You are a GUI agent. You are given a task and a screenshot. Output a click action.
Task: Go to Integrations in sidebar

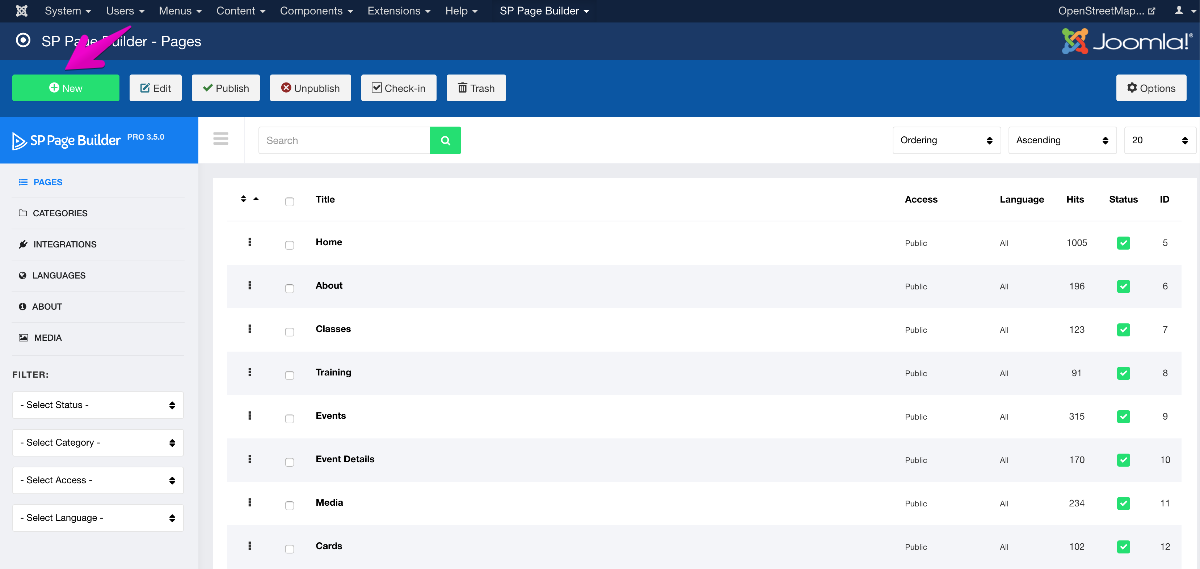(64, 244)
